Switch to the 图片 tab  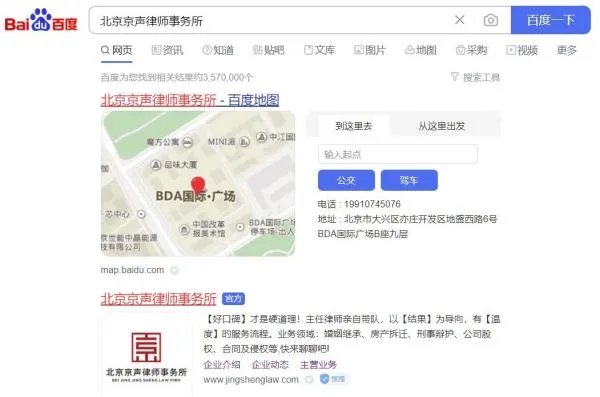[370, 50]
